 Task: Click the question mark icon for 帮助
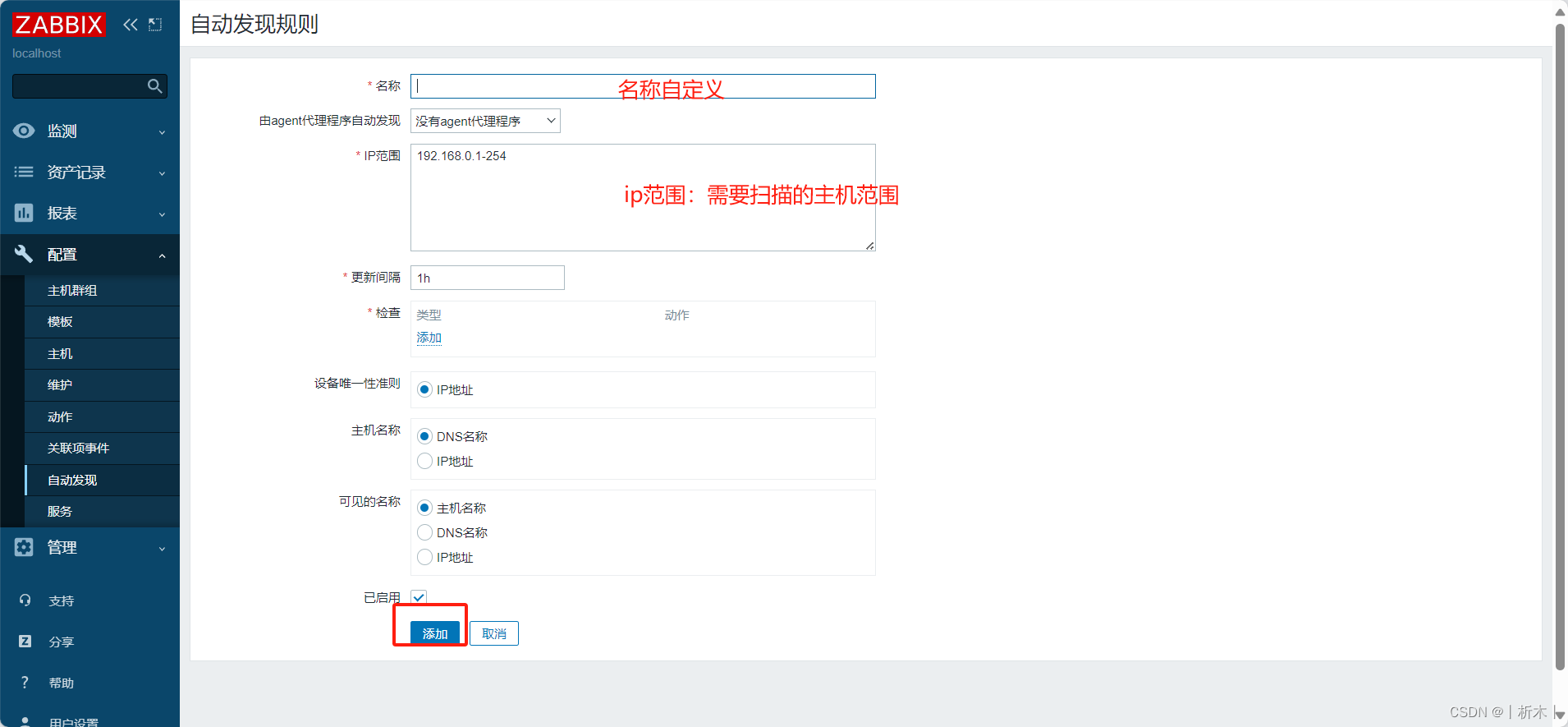tap(25, 683)
